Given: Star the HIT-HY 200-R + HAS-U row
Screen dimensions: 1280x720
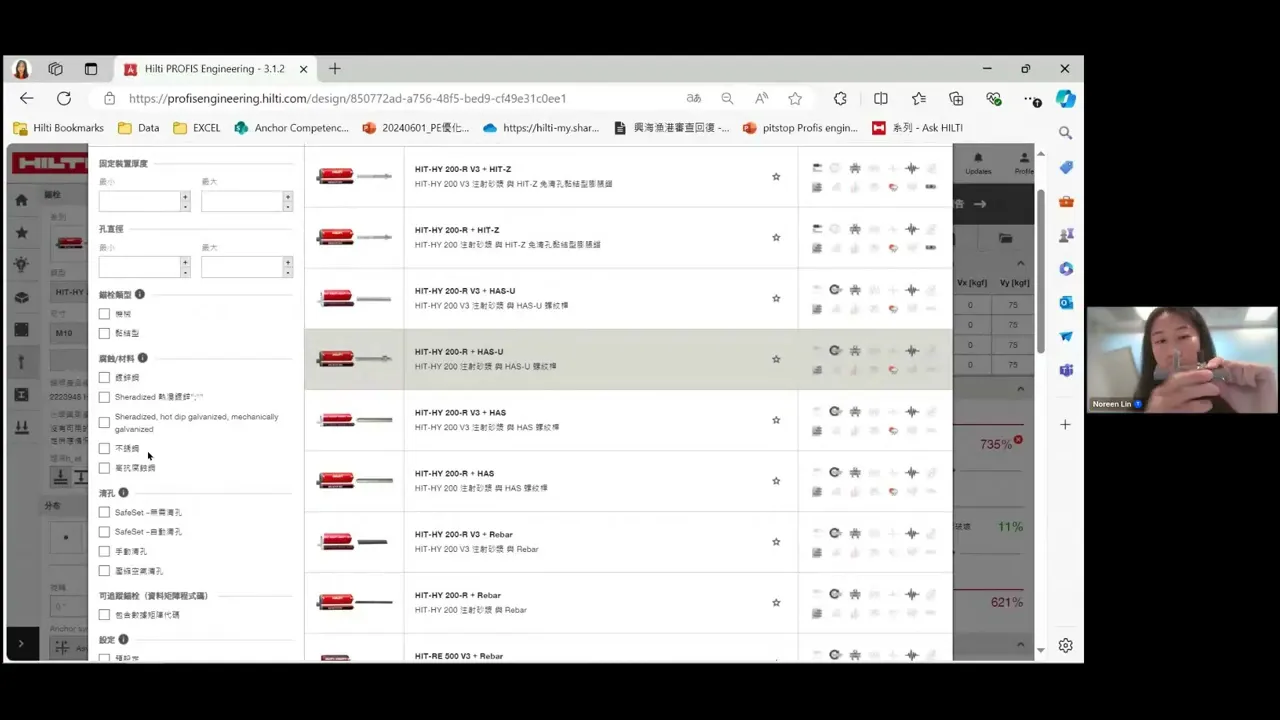Looking at the screenshot, I should tap(776, 359).
